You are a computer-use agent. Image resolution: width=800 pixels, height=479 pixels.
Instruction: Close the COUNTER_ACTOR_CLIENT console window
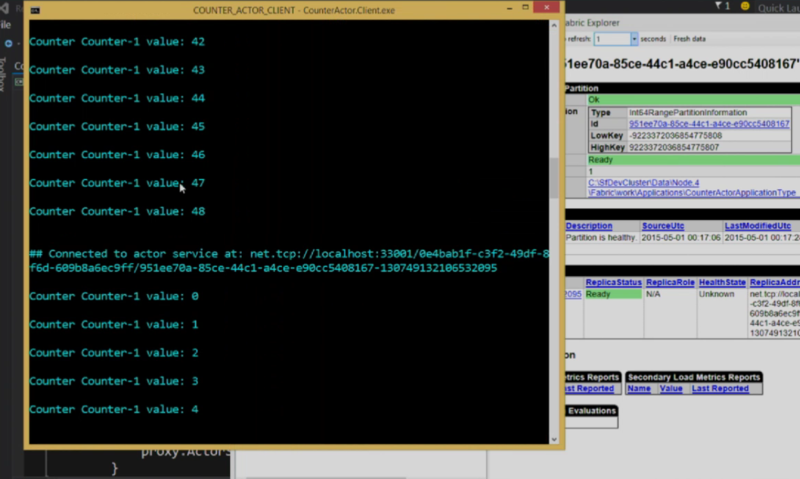[x=546, y=7]
